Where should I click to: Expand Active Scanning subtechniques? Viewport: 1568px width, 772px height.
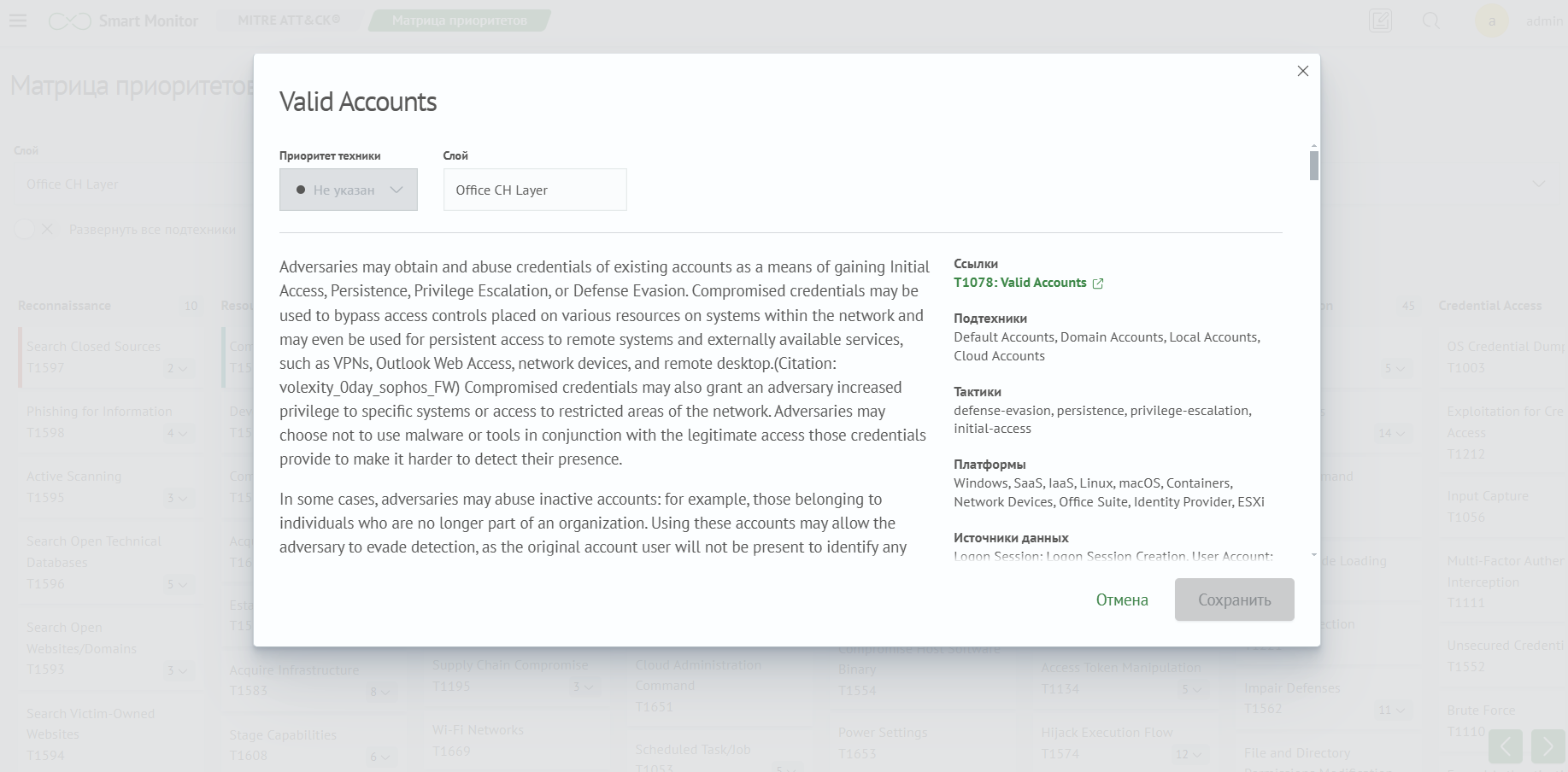[178, 498]
